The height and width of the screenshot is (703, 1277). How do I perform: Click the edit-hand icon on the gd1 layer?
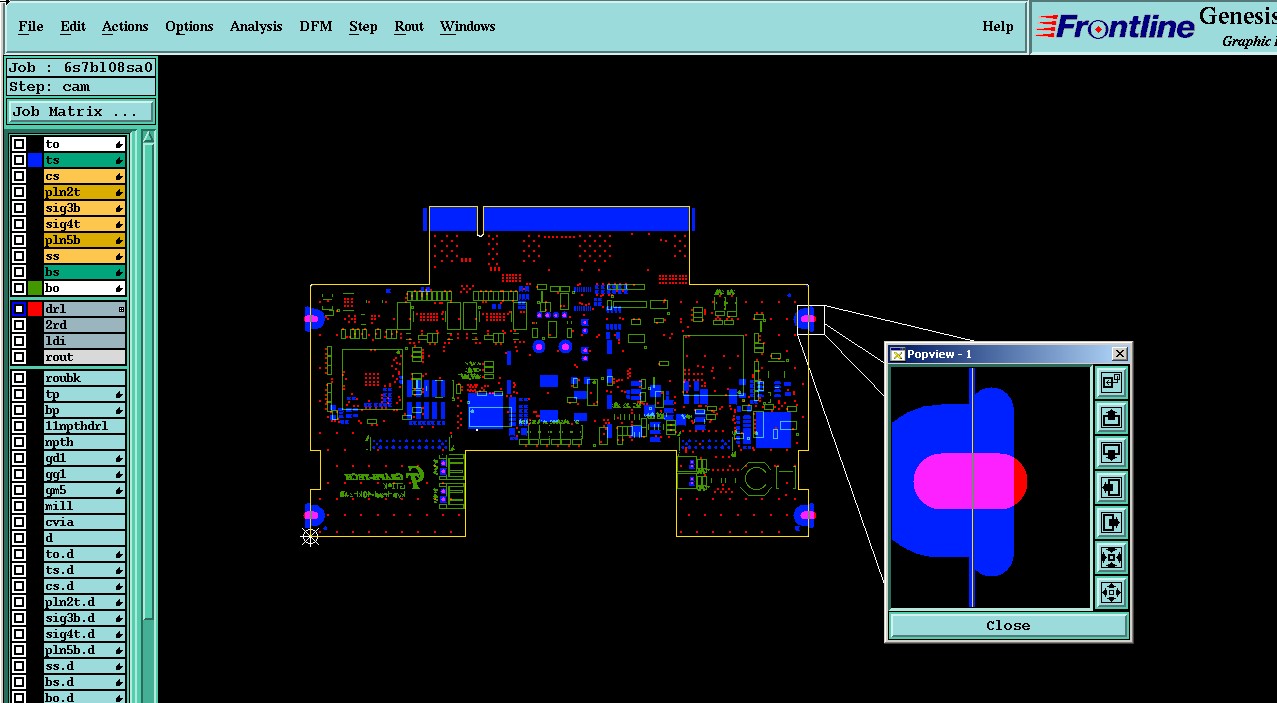119,458
